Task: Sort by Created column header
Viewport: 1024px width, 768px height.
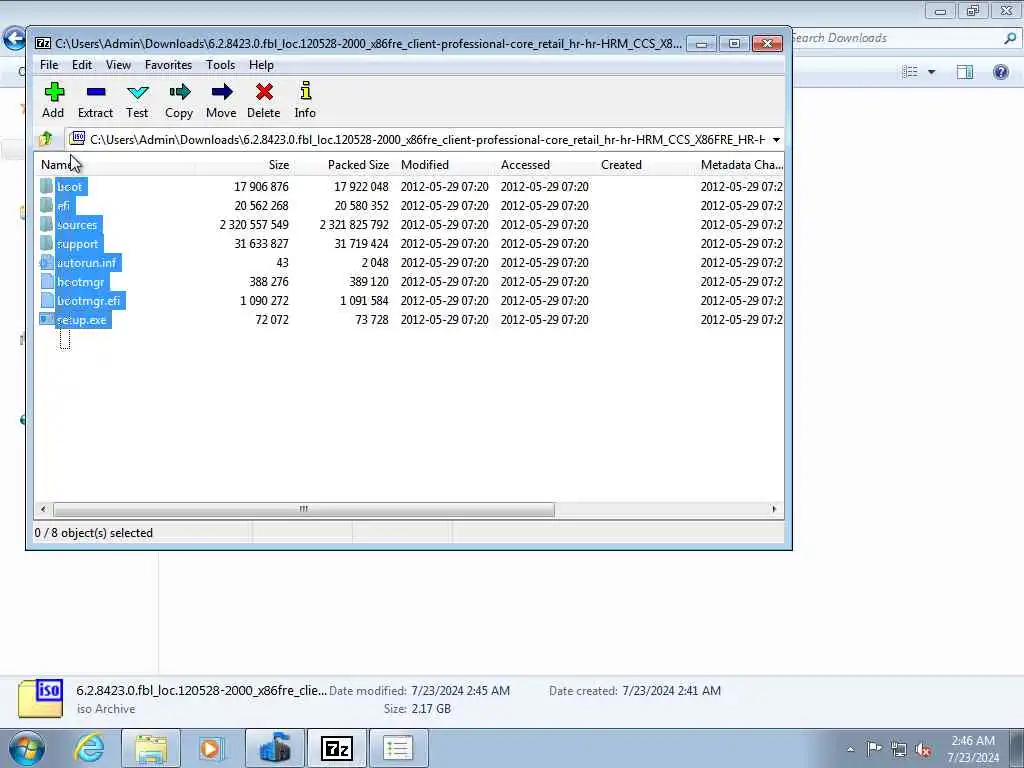Action: coord(646,165)
